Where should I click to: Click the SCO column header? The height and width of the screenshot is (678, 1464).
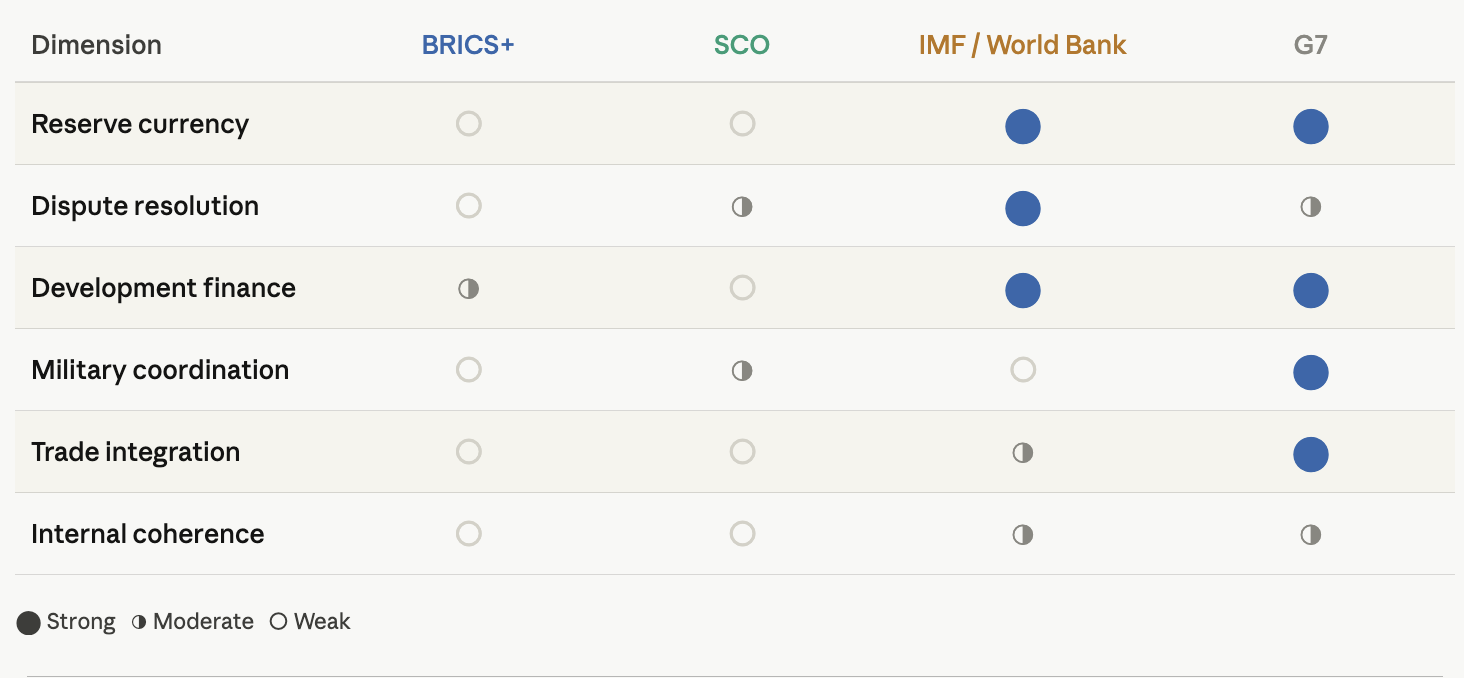pyautogui.click(x=741, y=45)
